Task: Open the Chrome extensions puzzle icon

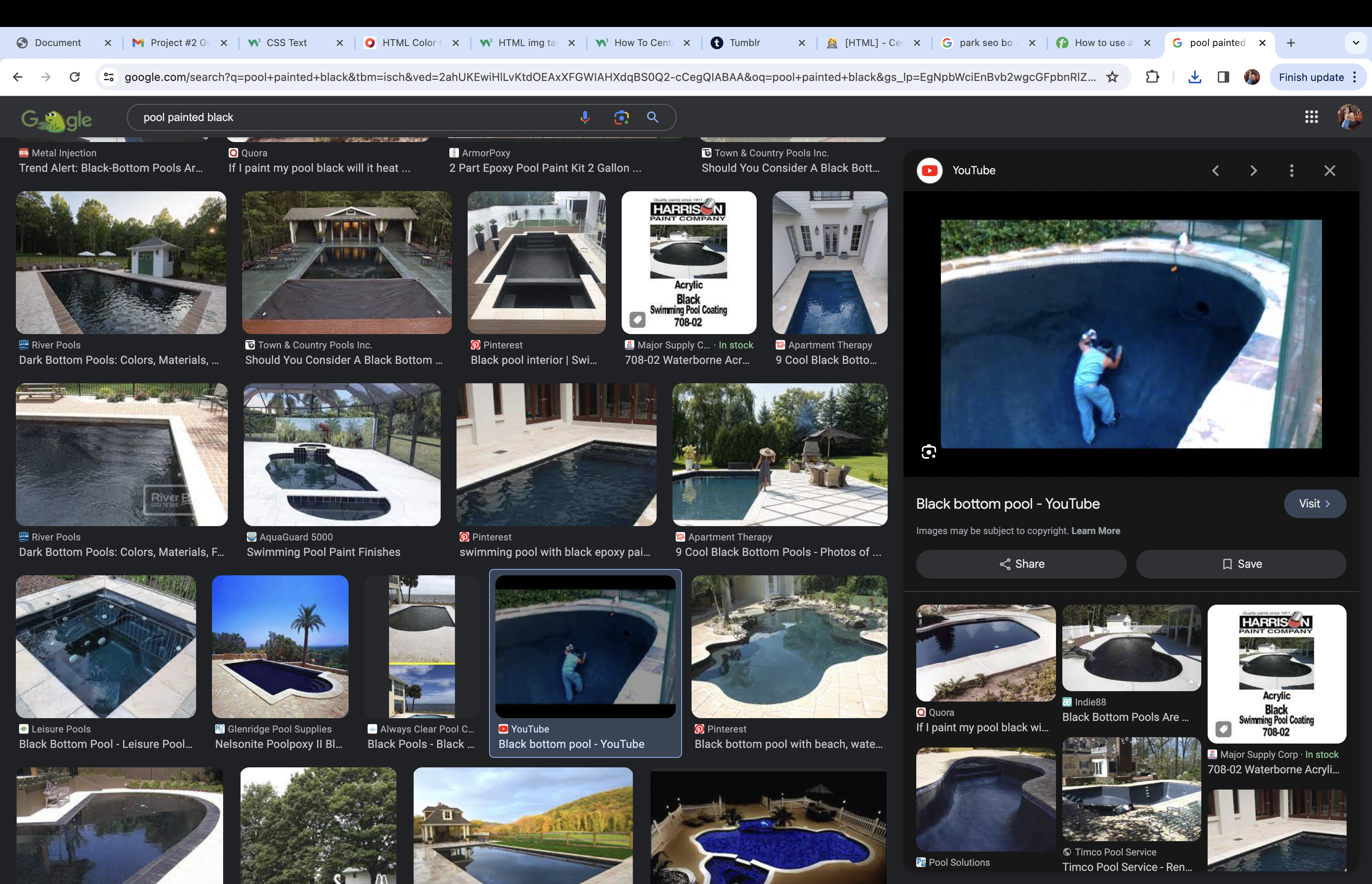Action: (x=1152, y=77)
